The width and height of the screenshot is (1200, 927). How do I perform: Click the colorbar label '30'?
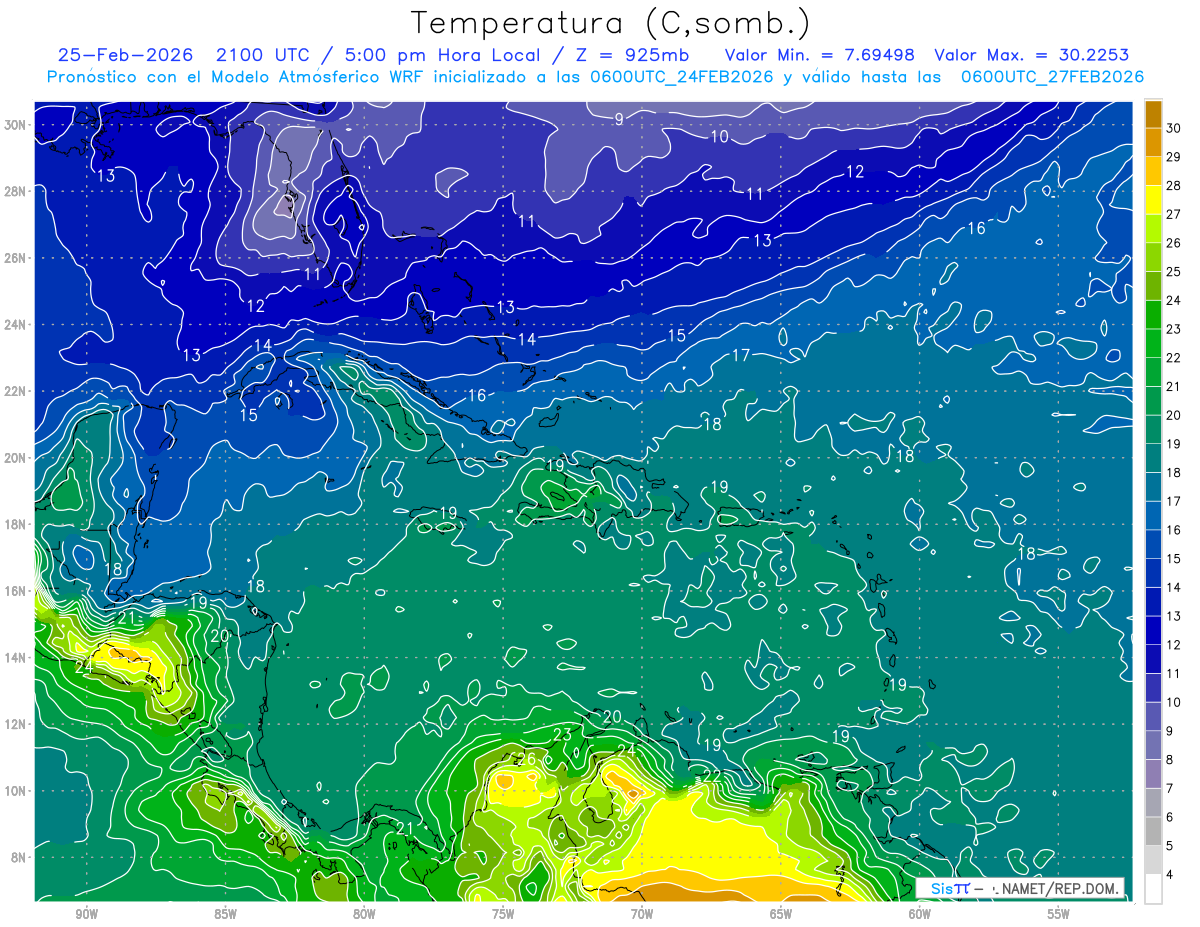click(1174, 129)
